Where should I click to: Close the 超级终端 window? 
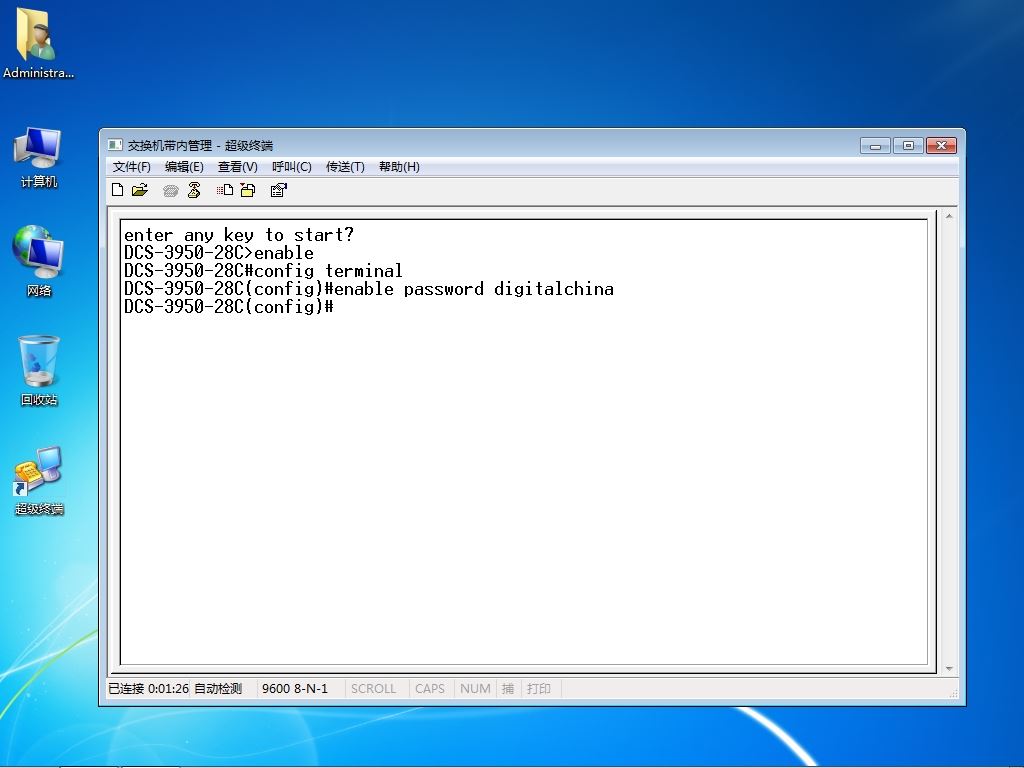[941, 145]
